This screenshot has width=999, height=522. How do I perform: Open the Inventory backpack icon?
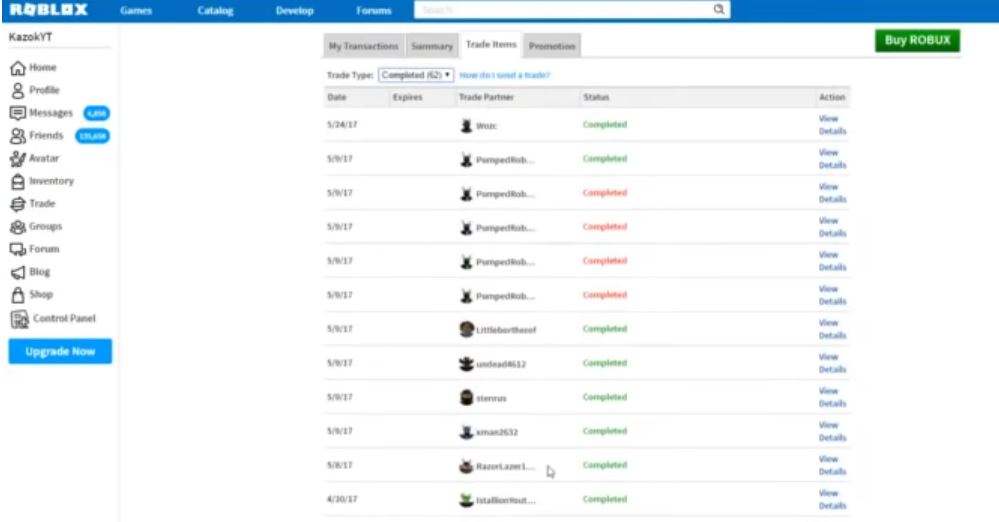[18, 181]
